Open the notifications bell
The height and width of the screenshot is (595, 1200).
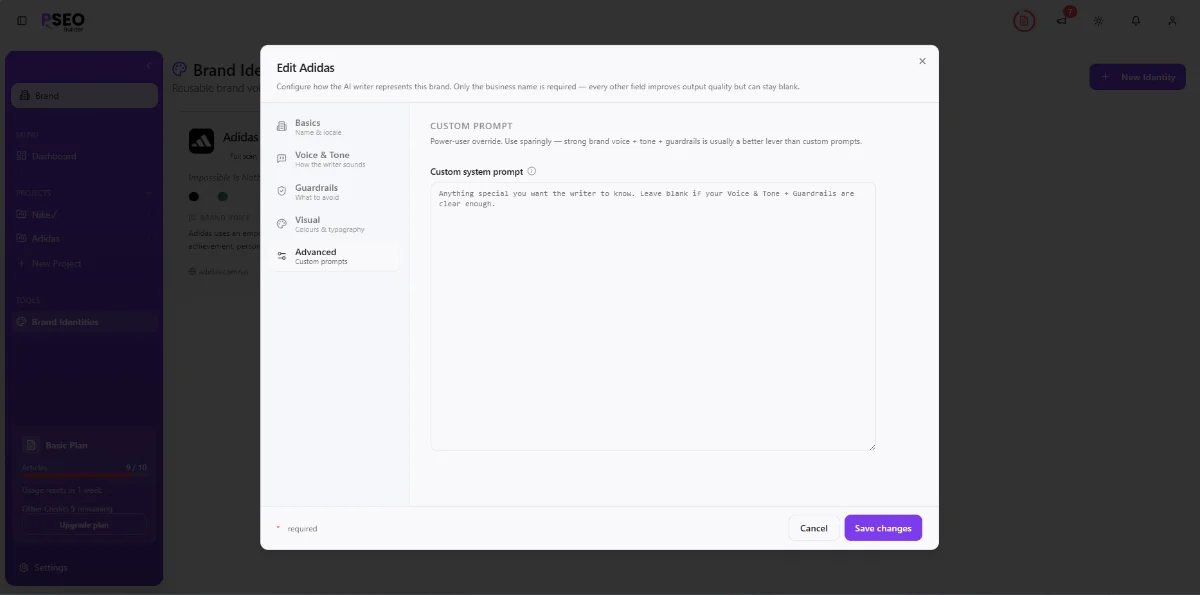click(1135, 20)
